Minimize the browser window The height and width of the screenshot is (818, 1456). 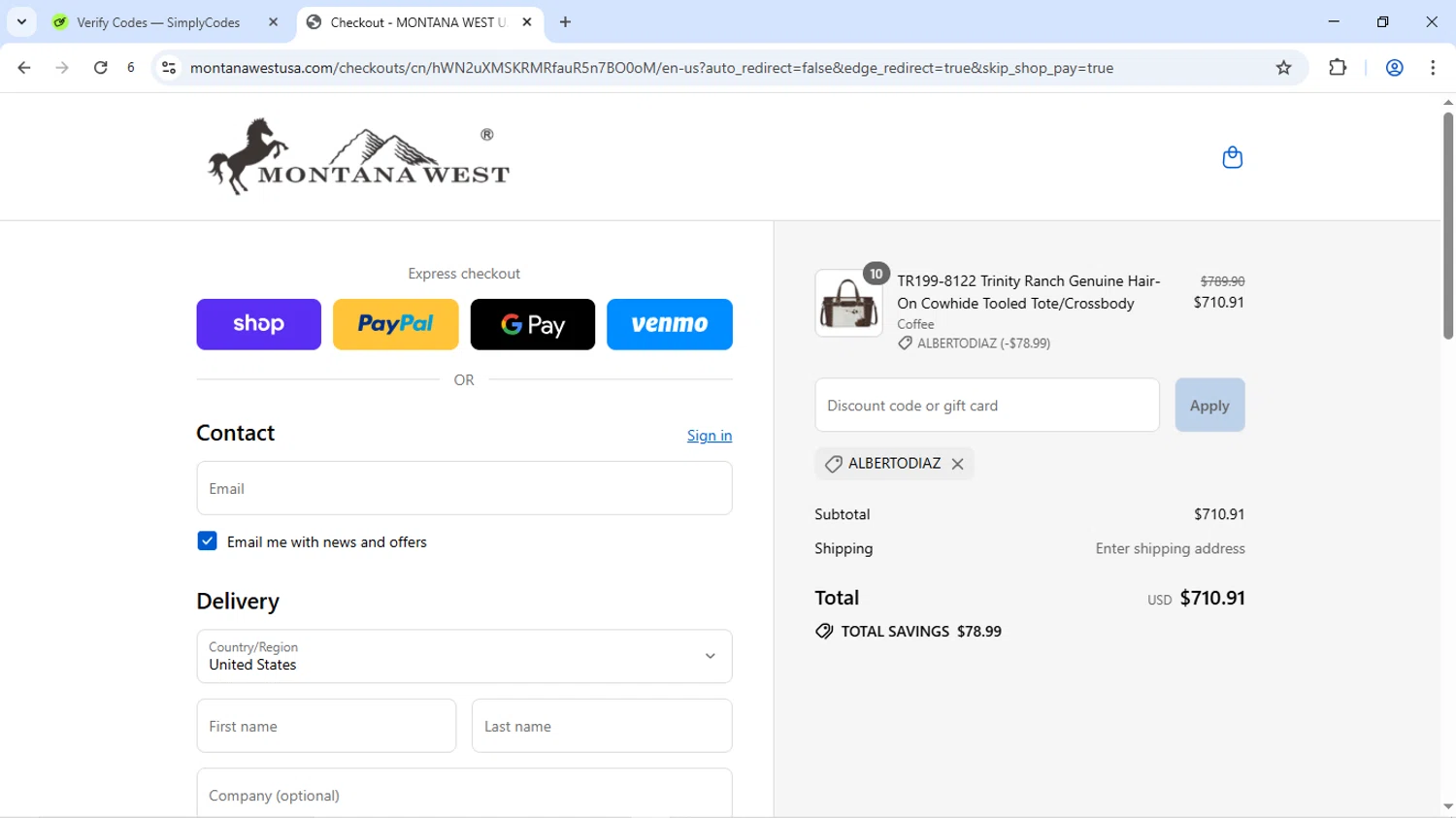coord(1334,21)
